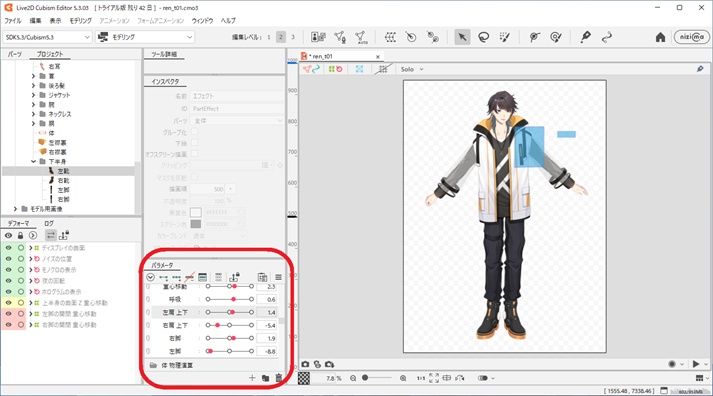Open the nizima link button

691,37
